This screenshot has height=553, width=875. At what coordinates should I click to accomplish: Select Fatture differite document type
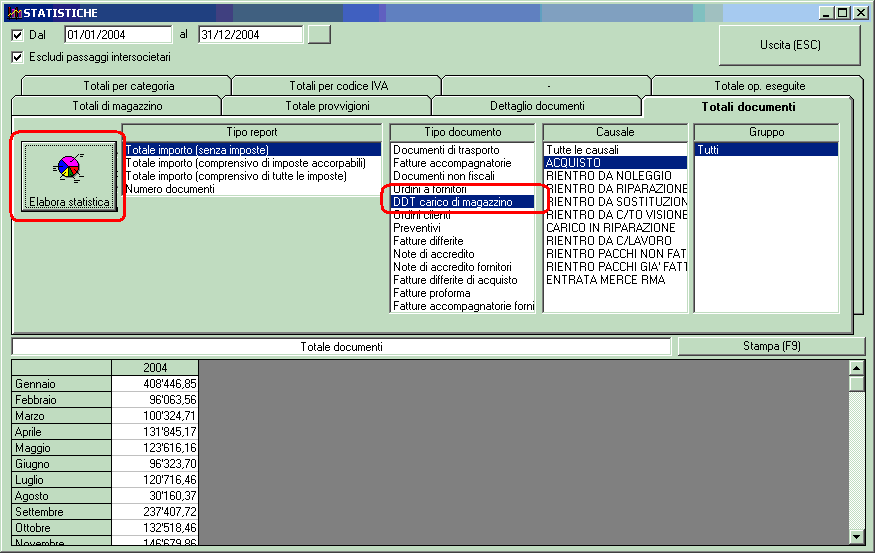point(463,241)
